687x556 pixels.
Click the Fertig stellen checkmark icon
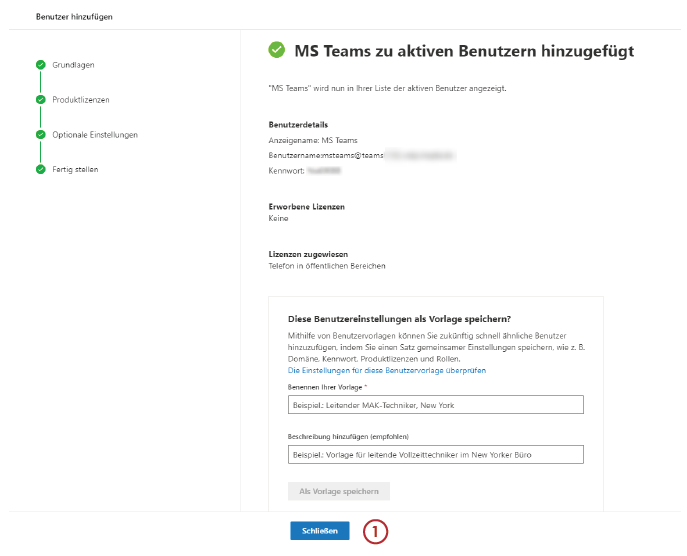point(41,169)
